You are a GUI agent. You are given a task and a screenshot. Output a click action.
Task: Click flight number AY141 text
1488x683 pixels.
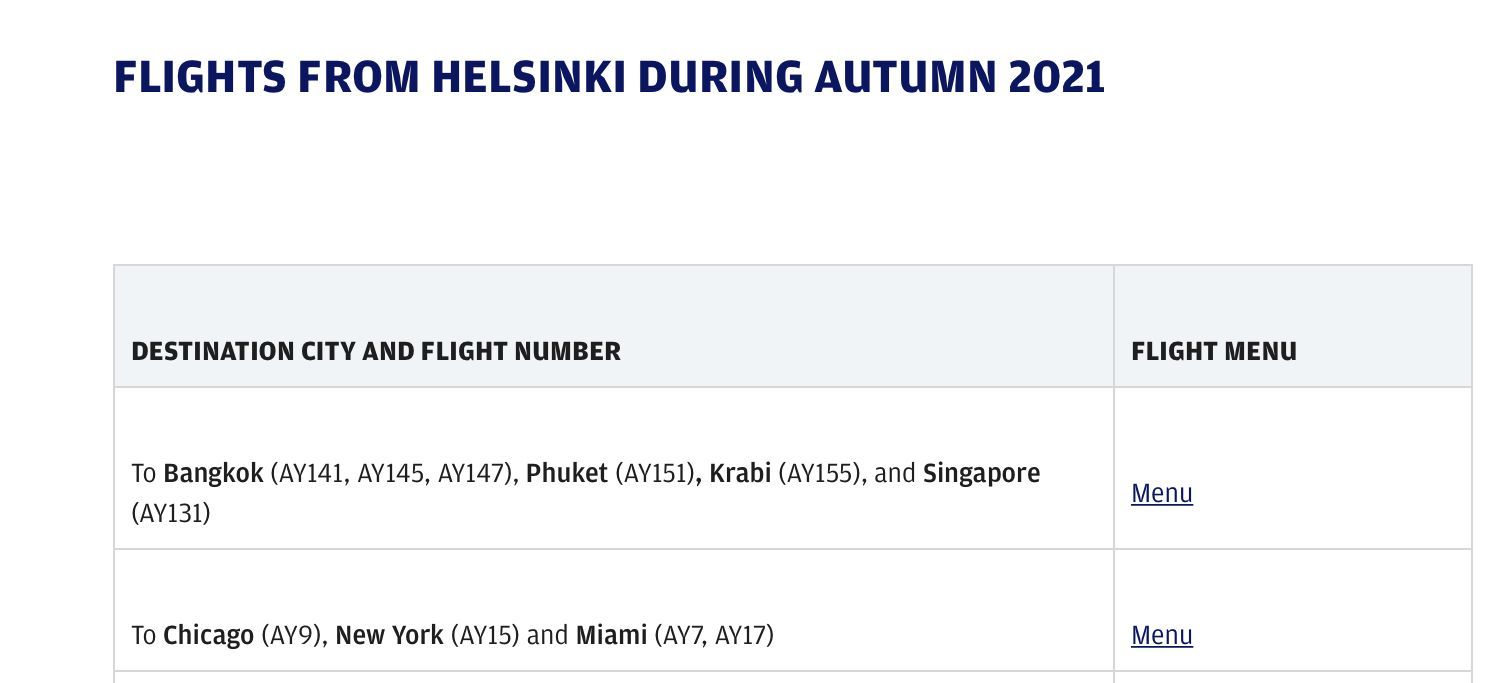pos(310,473)
